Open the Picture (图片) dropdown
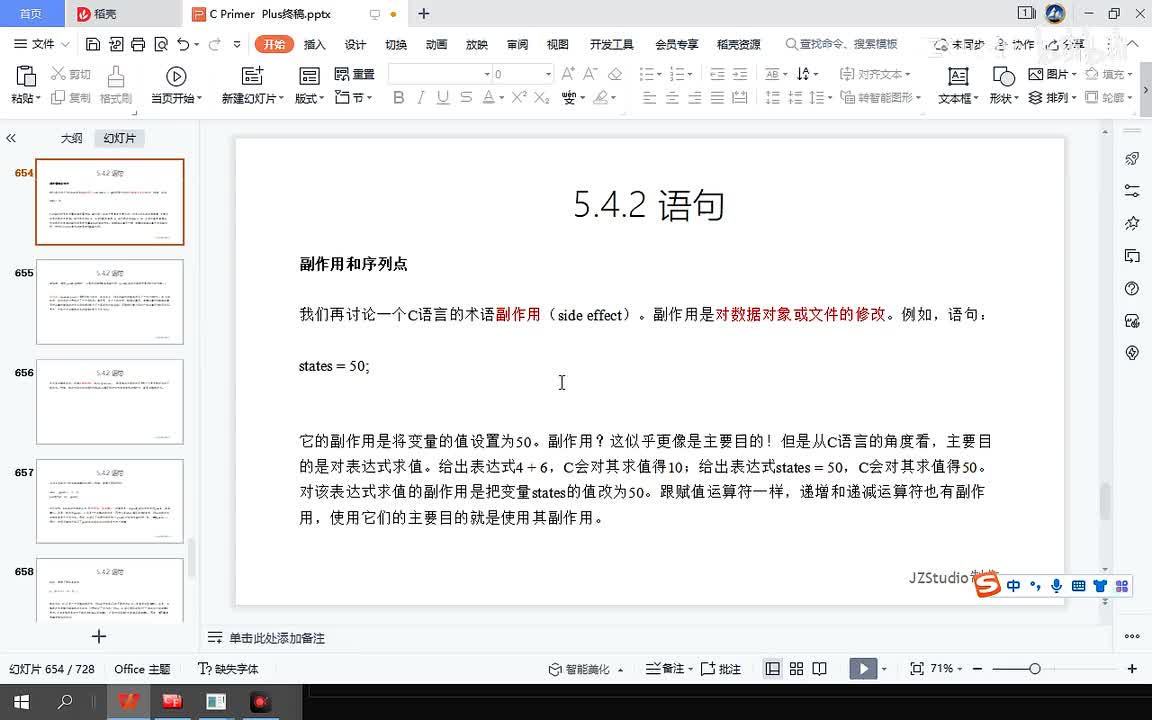The width and height of the screenshot is (1152, 720). click(1052, 73)
